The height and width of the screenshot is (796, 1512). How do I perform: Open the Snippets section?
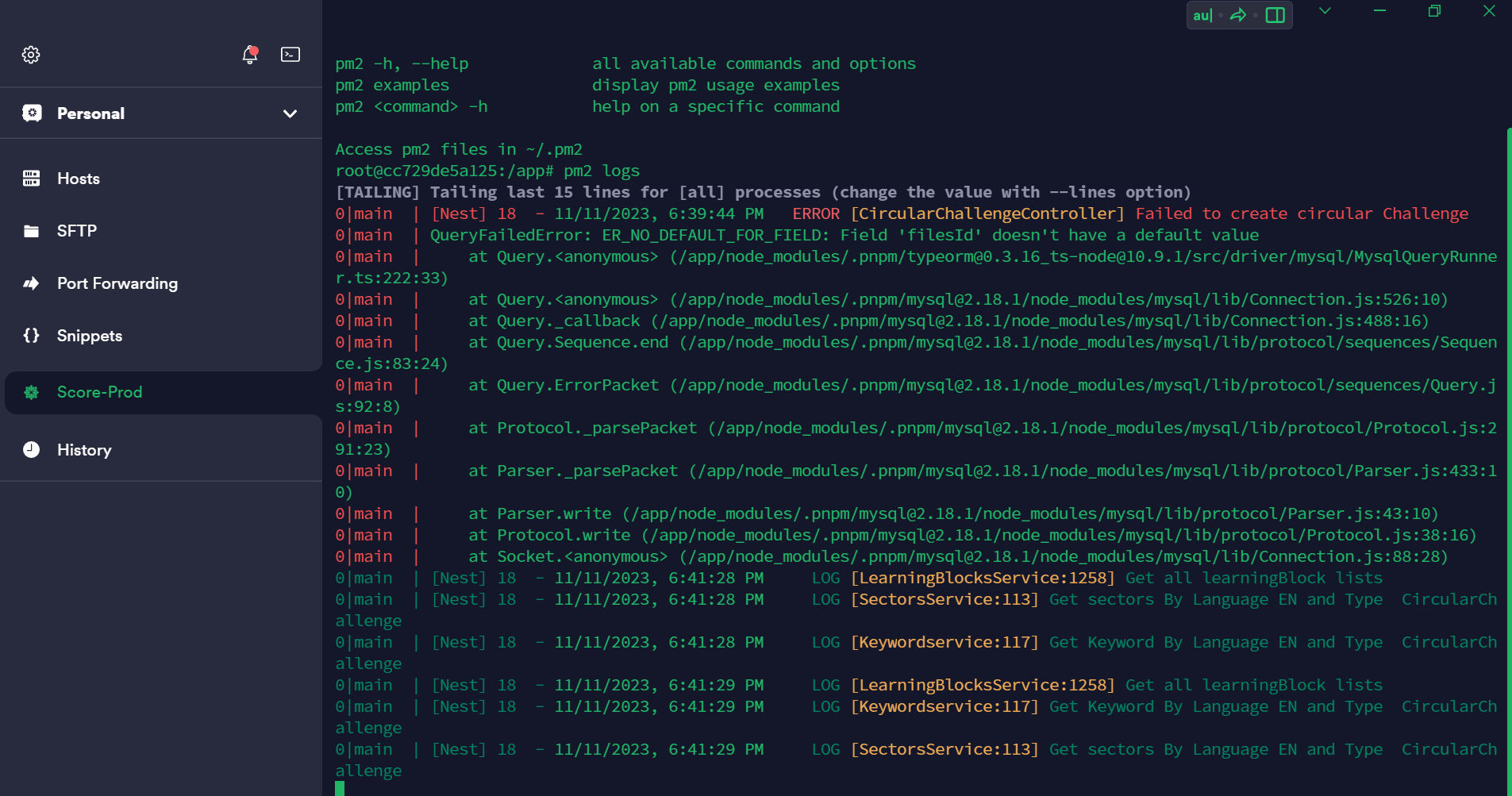tap(90, 336)
